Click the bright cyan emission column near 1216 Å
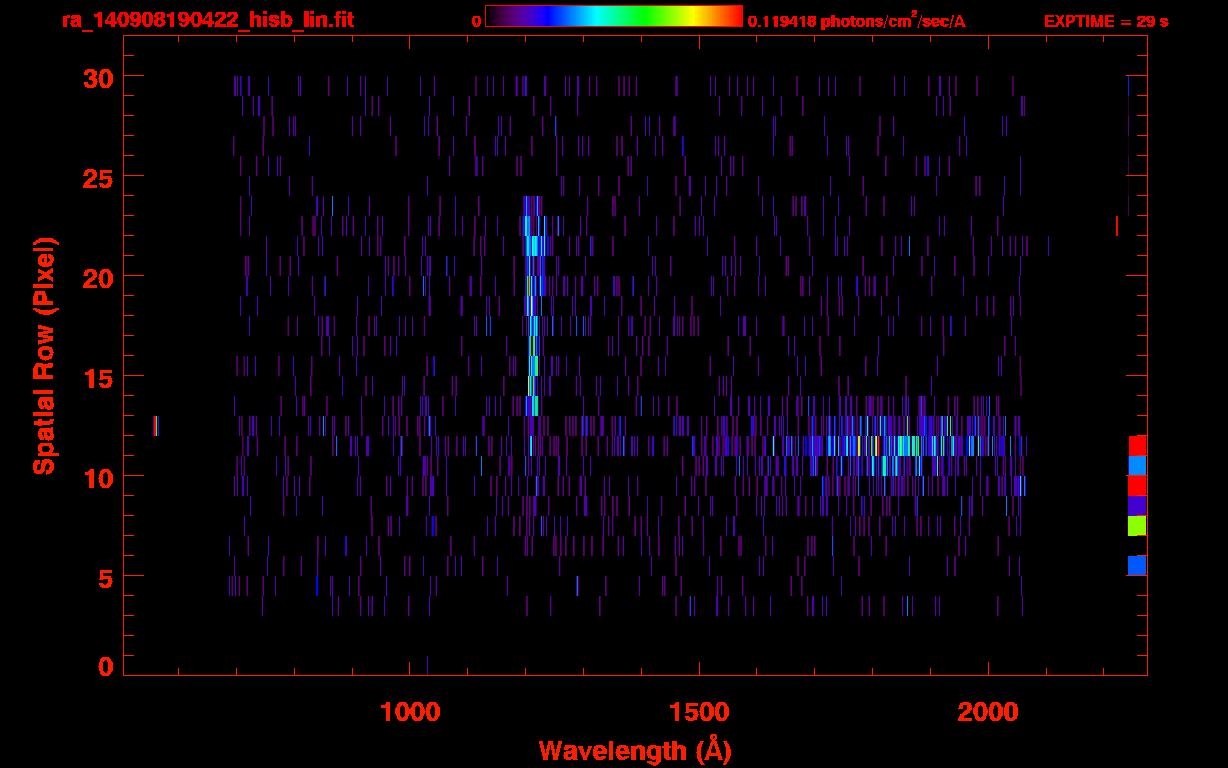 tap(532, 305)
